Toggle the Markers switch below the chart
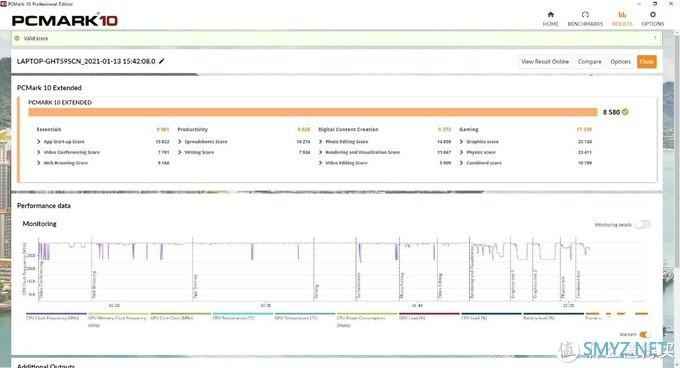 644,334
